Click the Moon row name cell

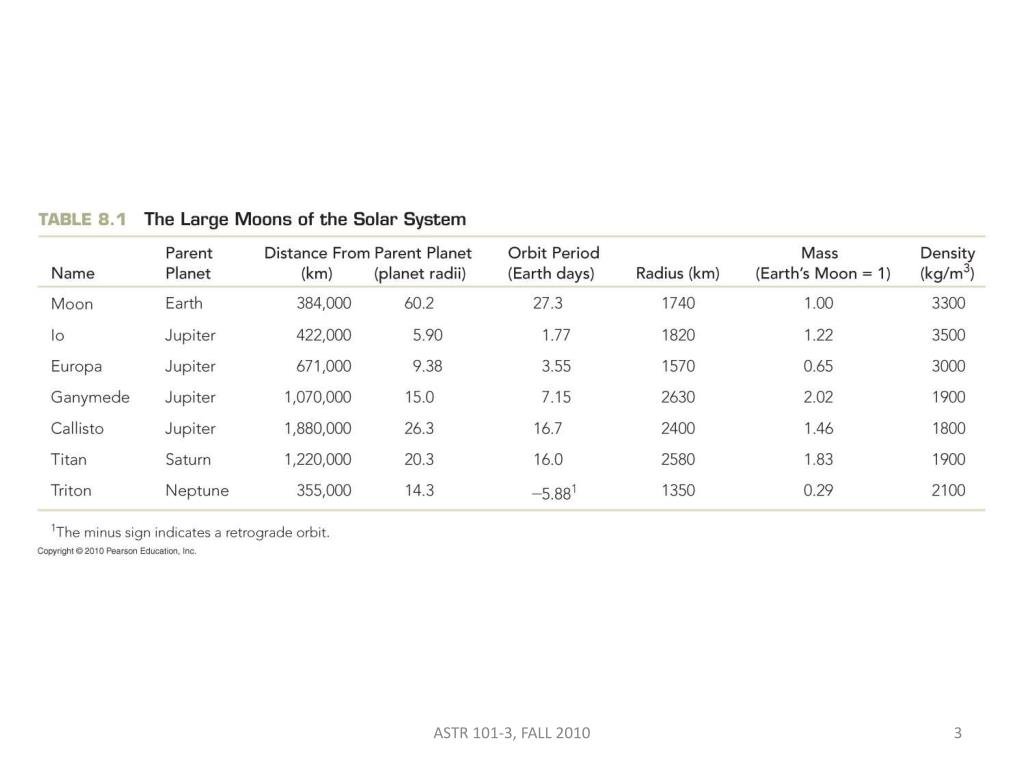tap(72, 304)
